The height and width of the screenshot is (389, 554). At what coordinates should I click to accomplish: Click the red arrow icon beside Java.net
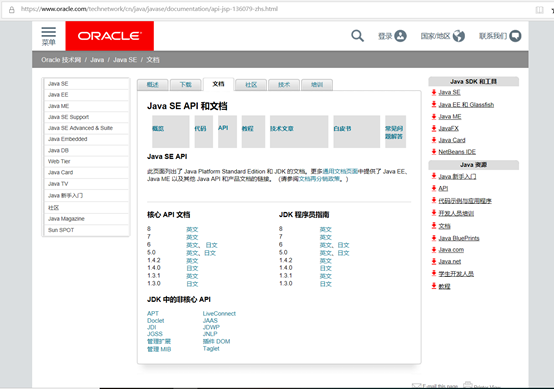tap(434, 261)
